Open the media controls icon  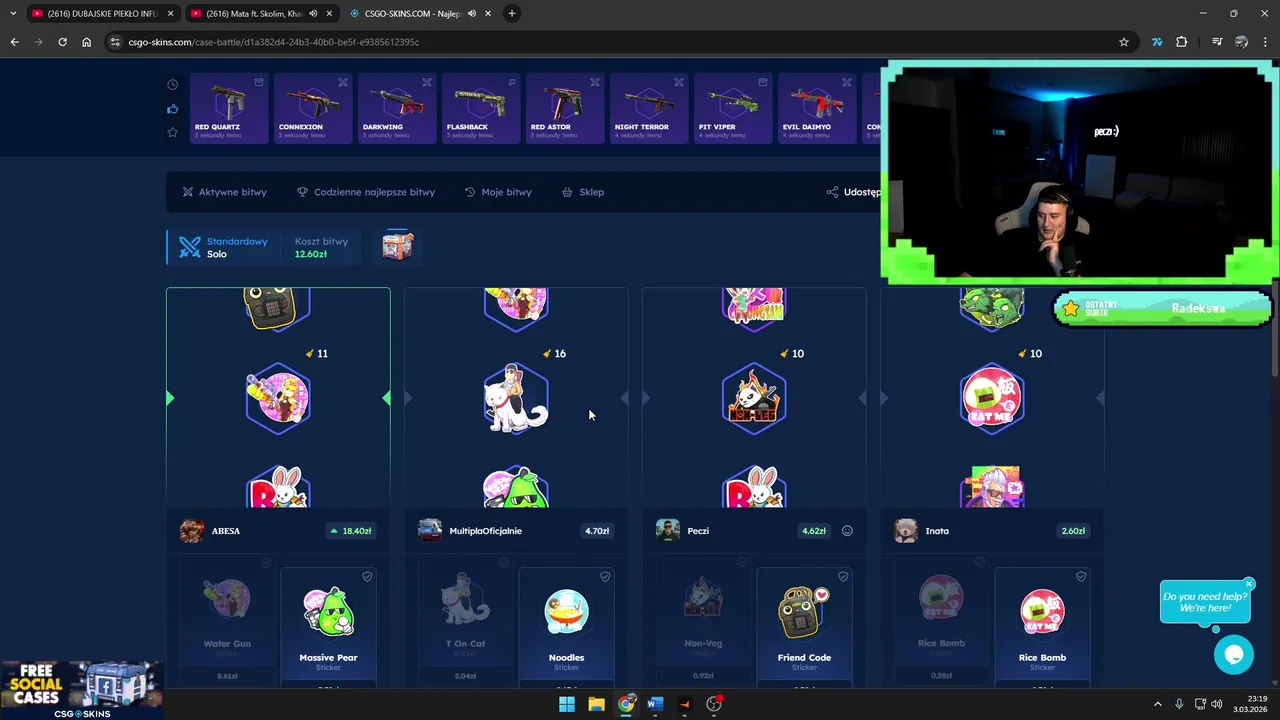1217,42
